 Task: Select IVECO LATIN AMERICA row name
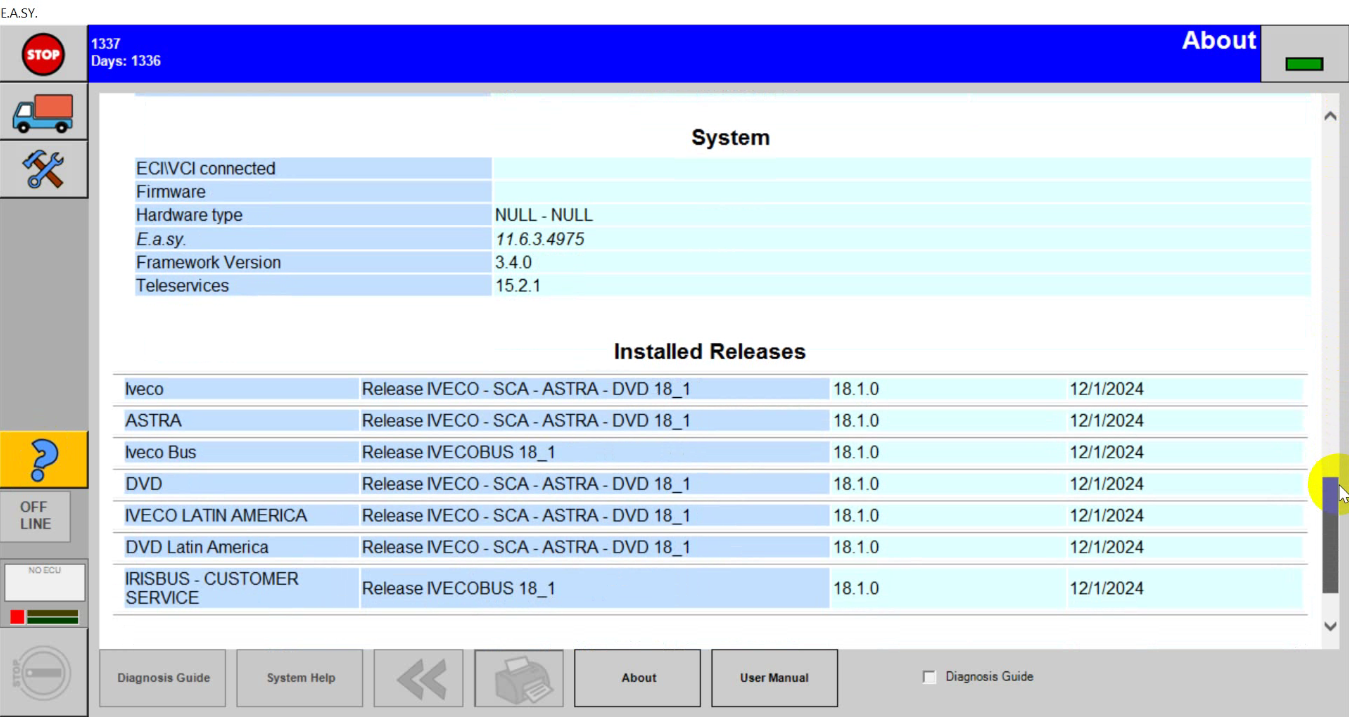coord(216,516)
